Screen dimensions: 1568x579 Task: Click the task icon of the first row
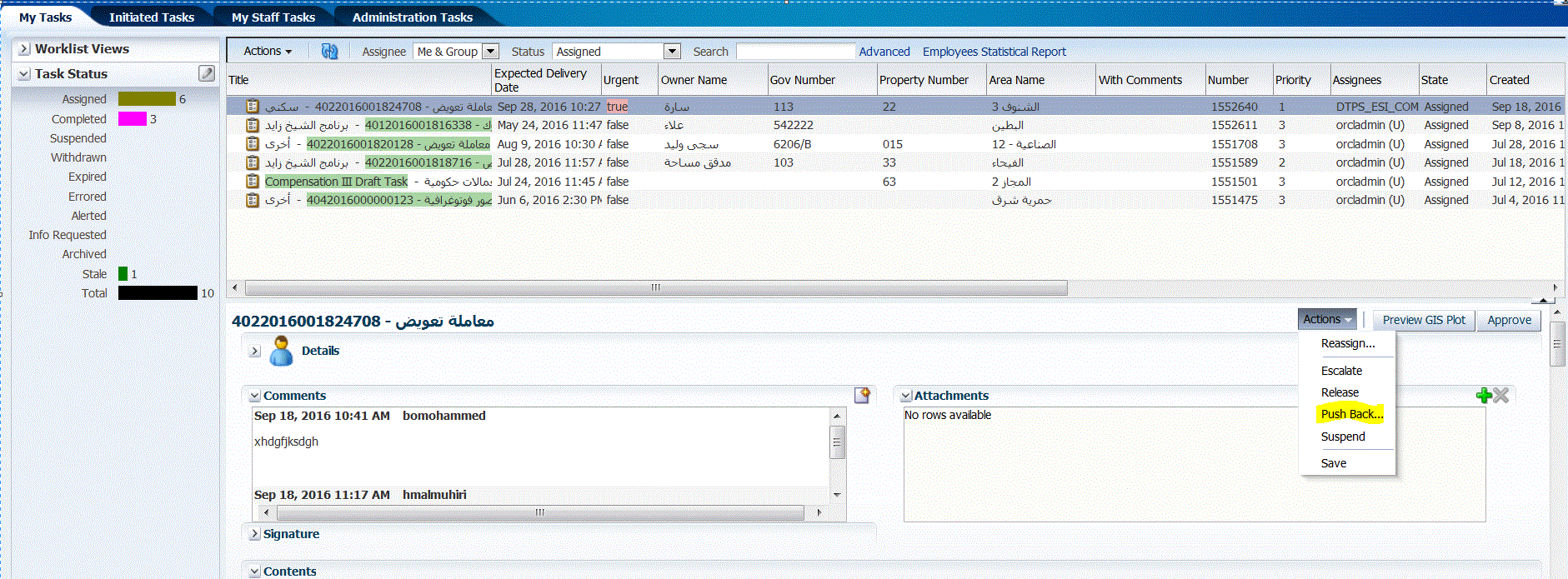click(252, 107)
